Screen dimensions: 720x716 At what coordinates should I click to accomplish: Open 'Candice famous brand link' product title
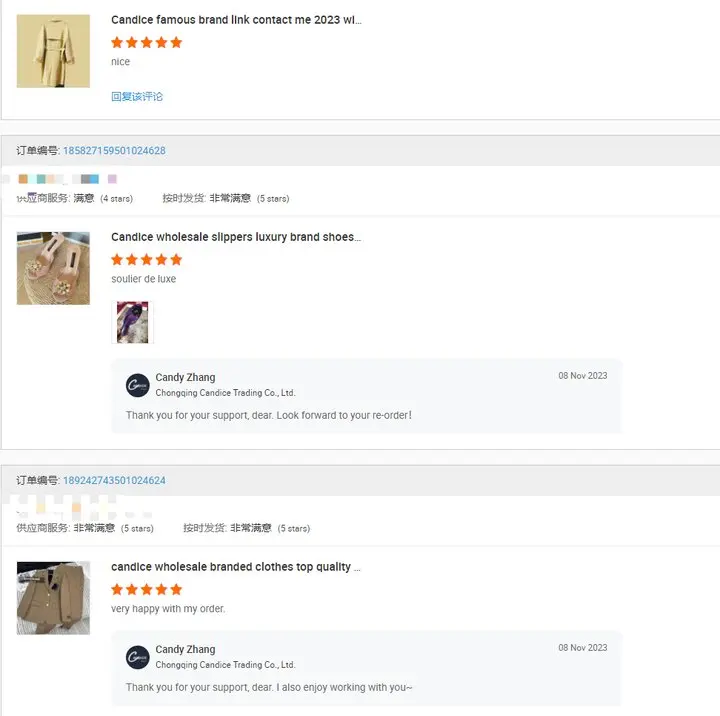click(236, 20)
